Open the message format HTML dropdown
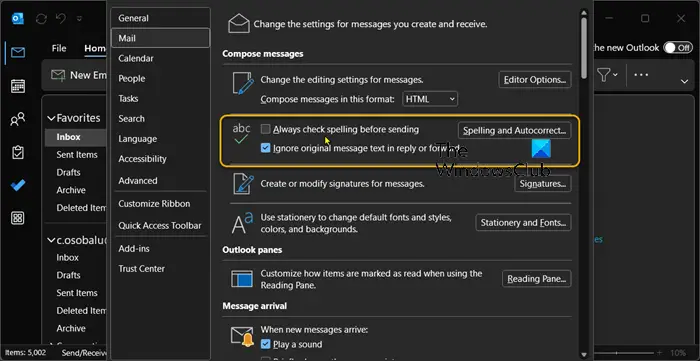The image size is (700, 361). (x=430, y=99)
